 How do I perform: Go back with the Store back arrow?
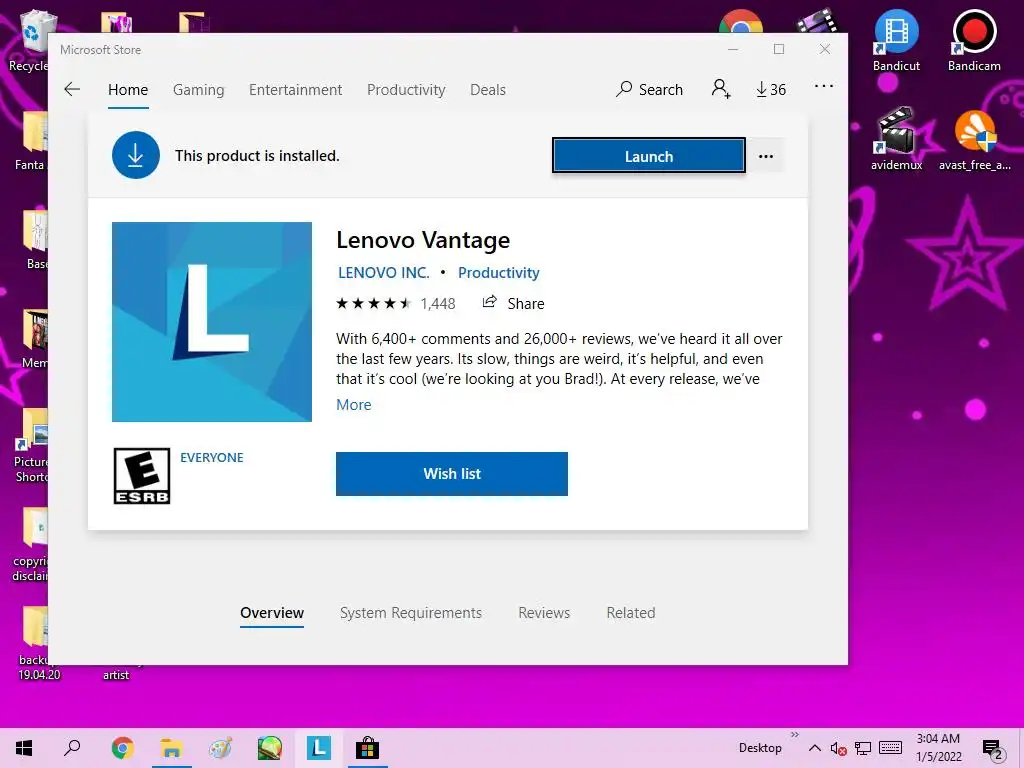pyautogui.click(x=72, y=89)
